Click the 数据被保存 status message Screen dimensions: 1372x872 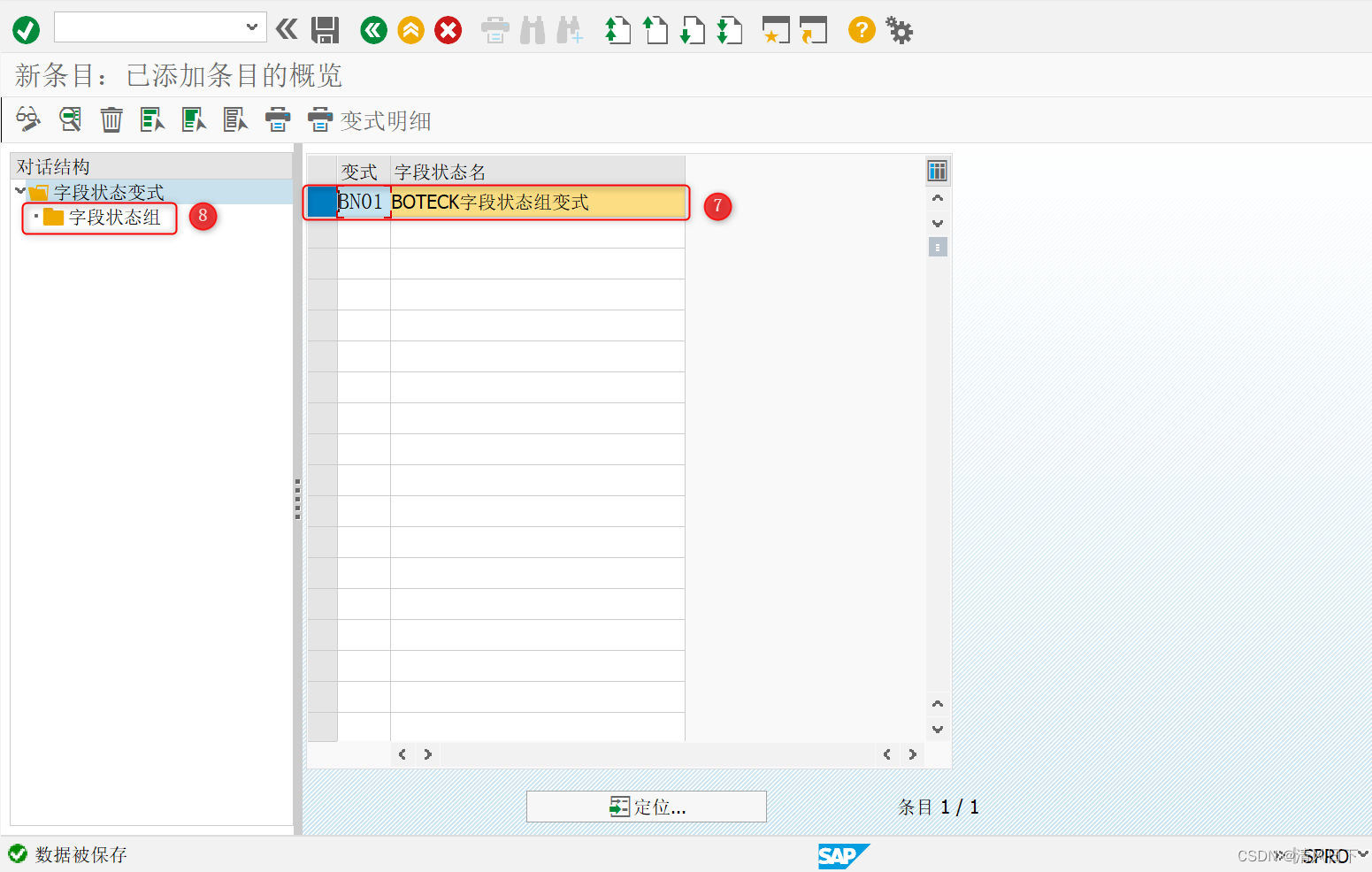tap(81, 854)
